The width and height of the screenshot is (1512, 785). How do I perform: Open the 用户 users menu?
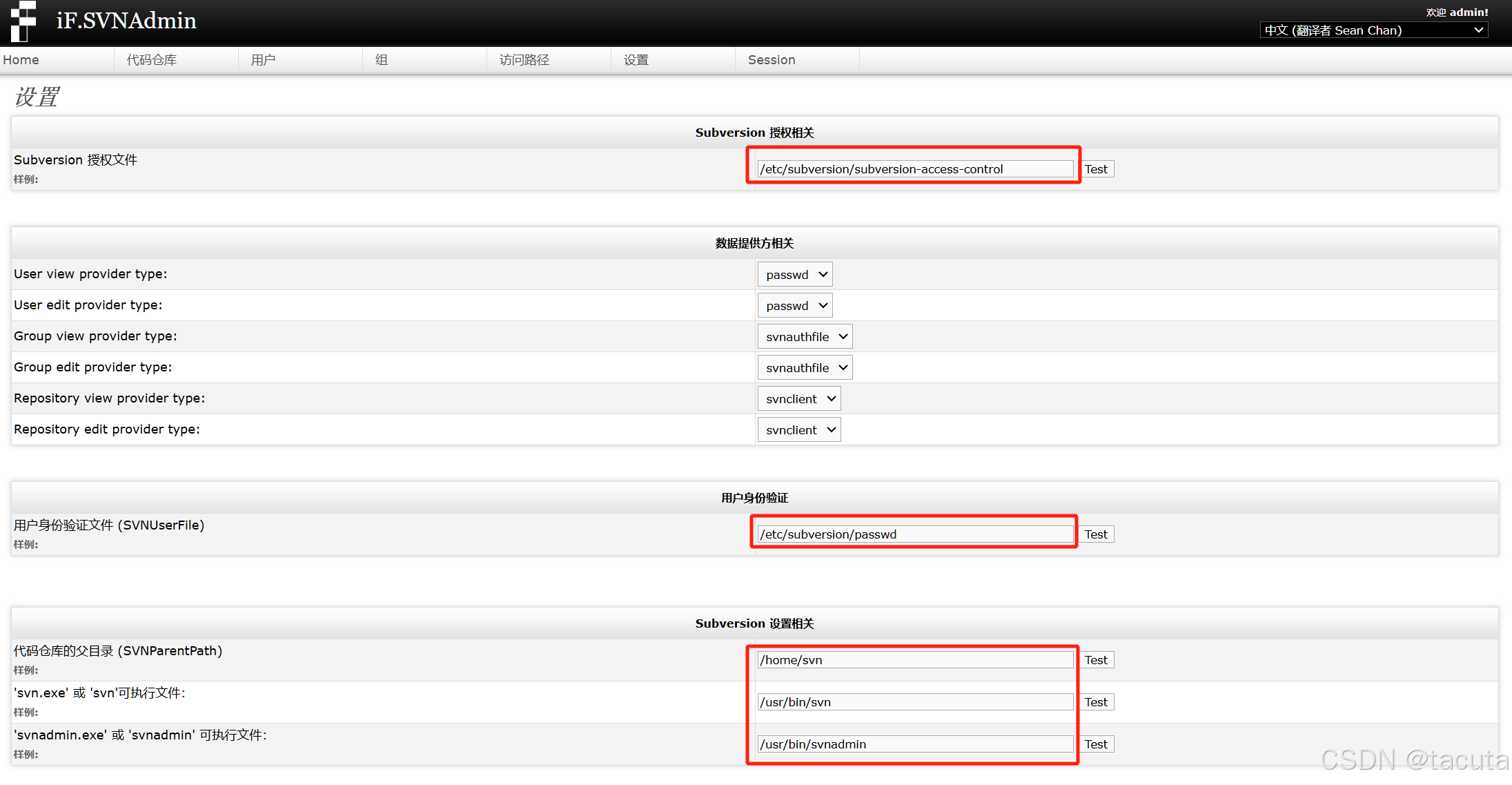(x=263, y=60)
